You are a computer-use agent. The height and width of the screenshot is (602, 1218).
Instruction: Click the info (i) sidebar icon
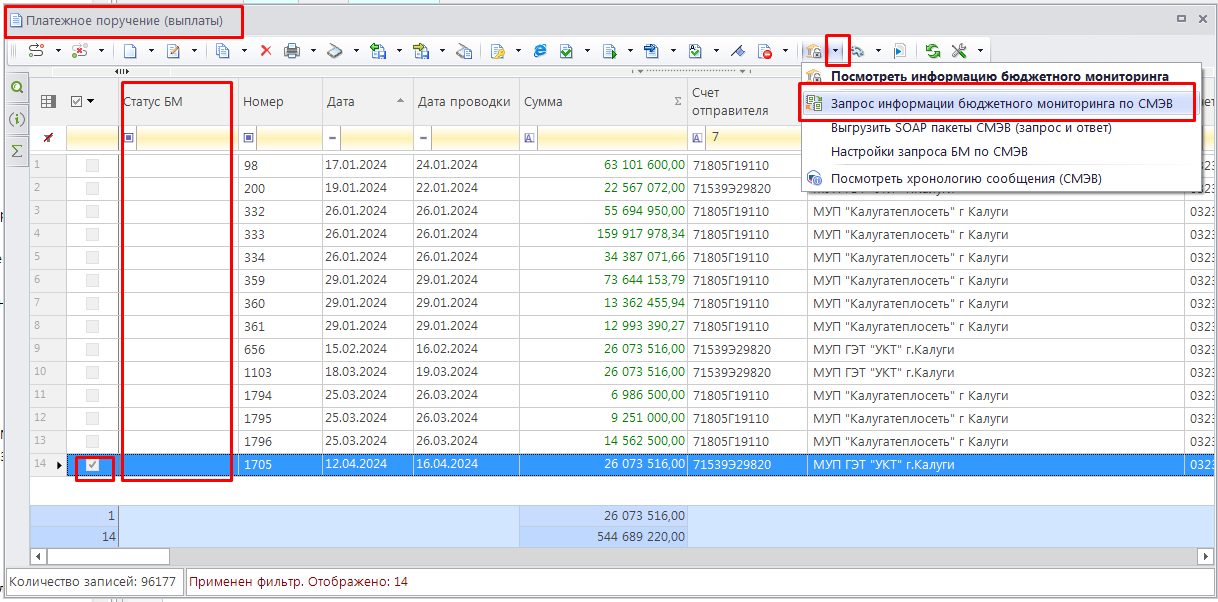(x=16, y=119)
